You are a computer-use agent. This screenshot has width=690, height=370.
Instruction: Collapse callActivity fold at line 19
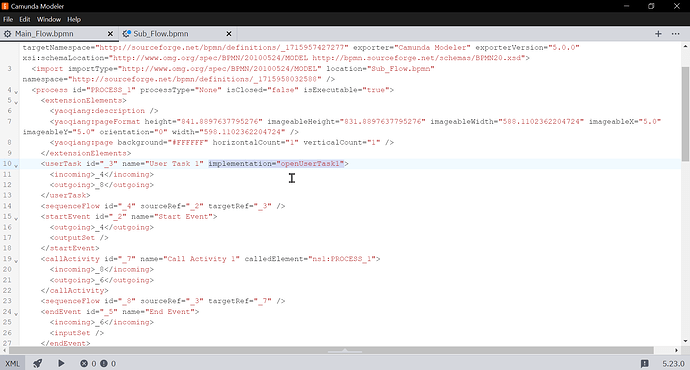[16, 261]
